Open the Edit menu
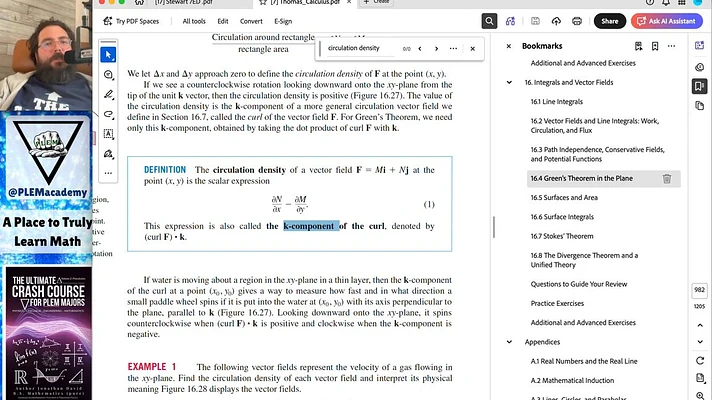712x400 pixels. tap(222, 21)
